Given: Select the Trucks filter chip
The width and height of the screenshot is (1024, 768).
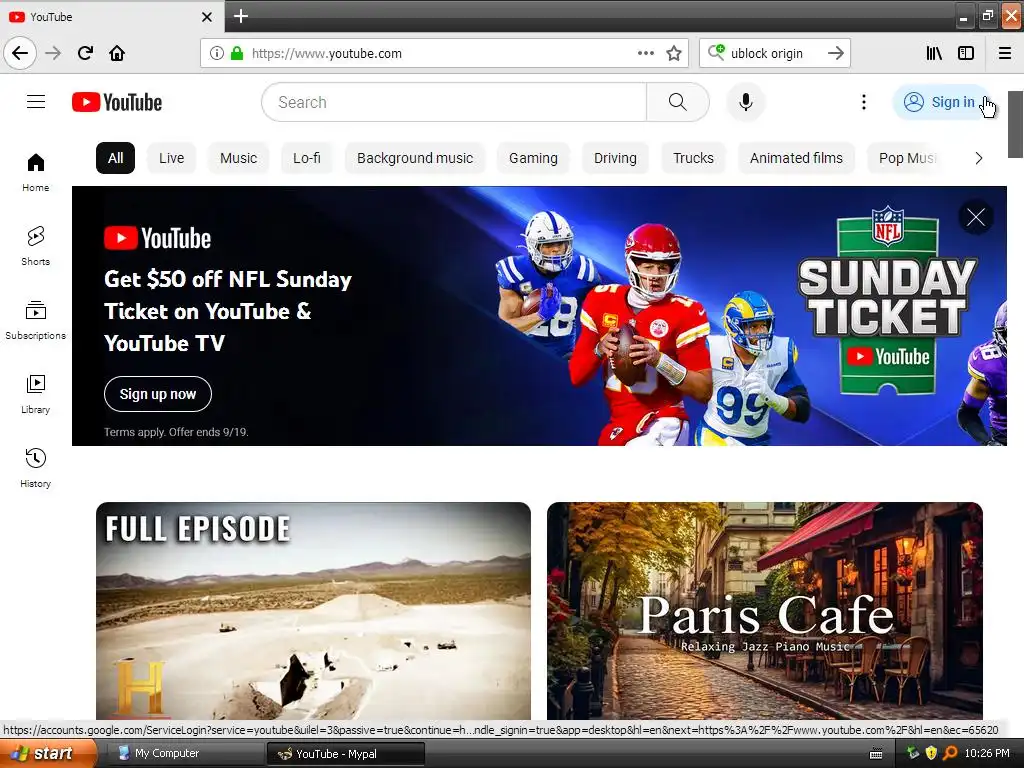Looking at the screenshot, I should tap(694, 158).
